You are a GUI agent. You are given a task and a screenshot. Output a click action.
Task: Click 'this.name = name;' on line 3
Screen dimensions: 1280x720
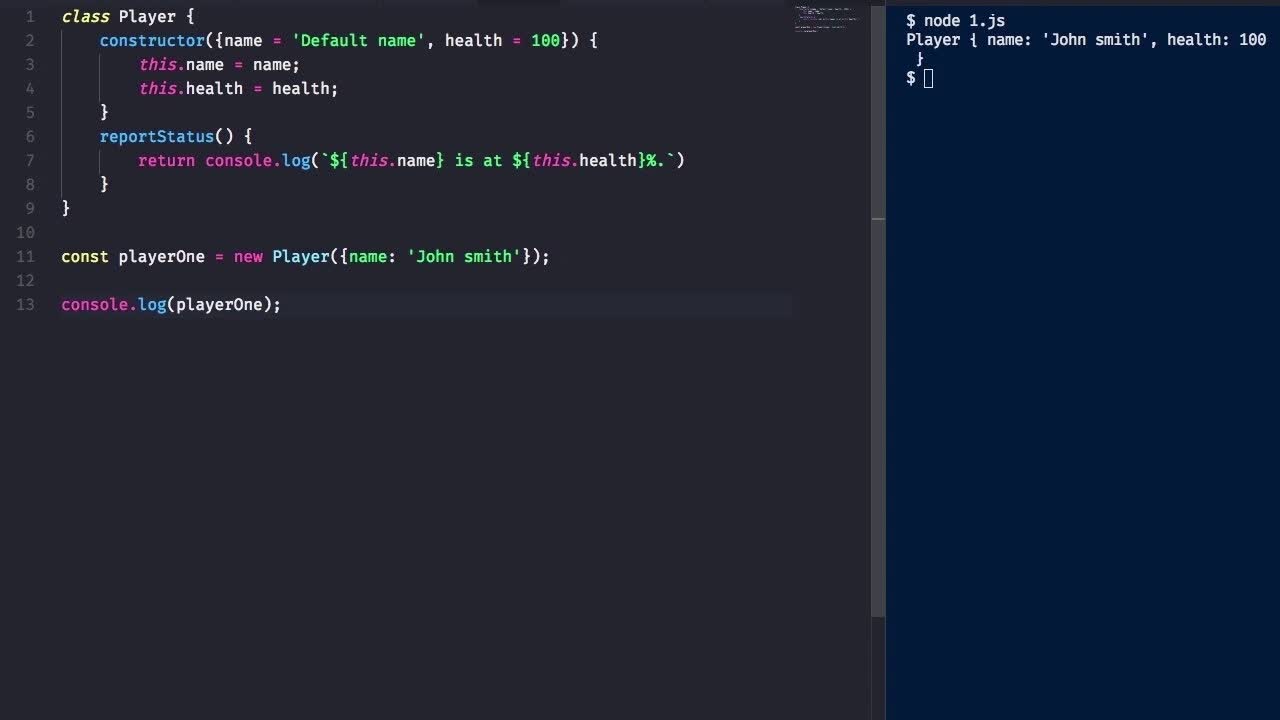point(219,65)
